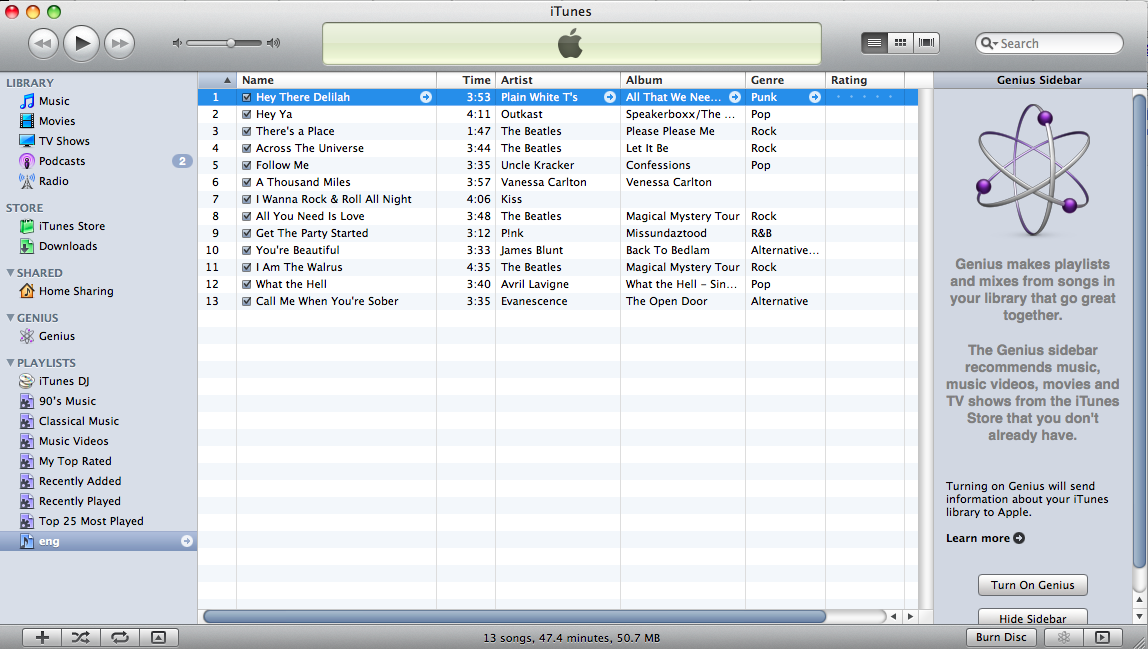The height and width of the screenshot is (649, 1148).
Task: Switch to grid view
Action: coord(900,43)
